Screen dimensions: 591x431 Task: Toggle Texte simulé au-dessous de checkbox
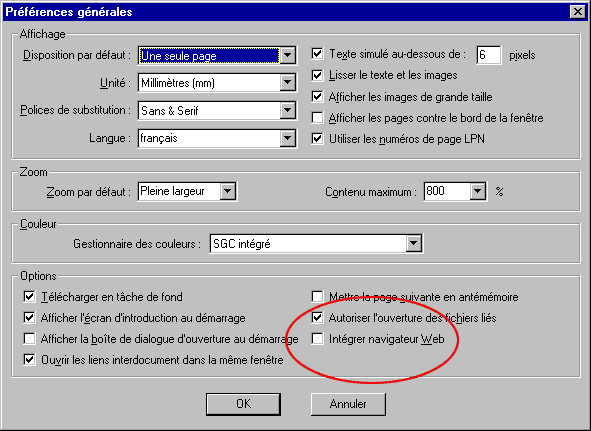pos(317,54)
